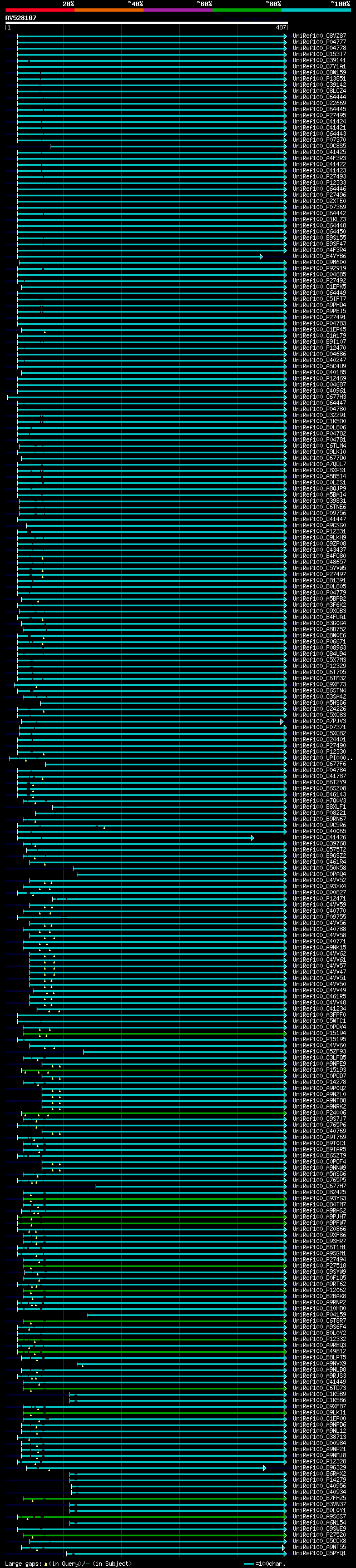Select the UniRef100_P07370 label
This screenshot has width=356, height=1568.
click(x=319, y=140)
